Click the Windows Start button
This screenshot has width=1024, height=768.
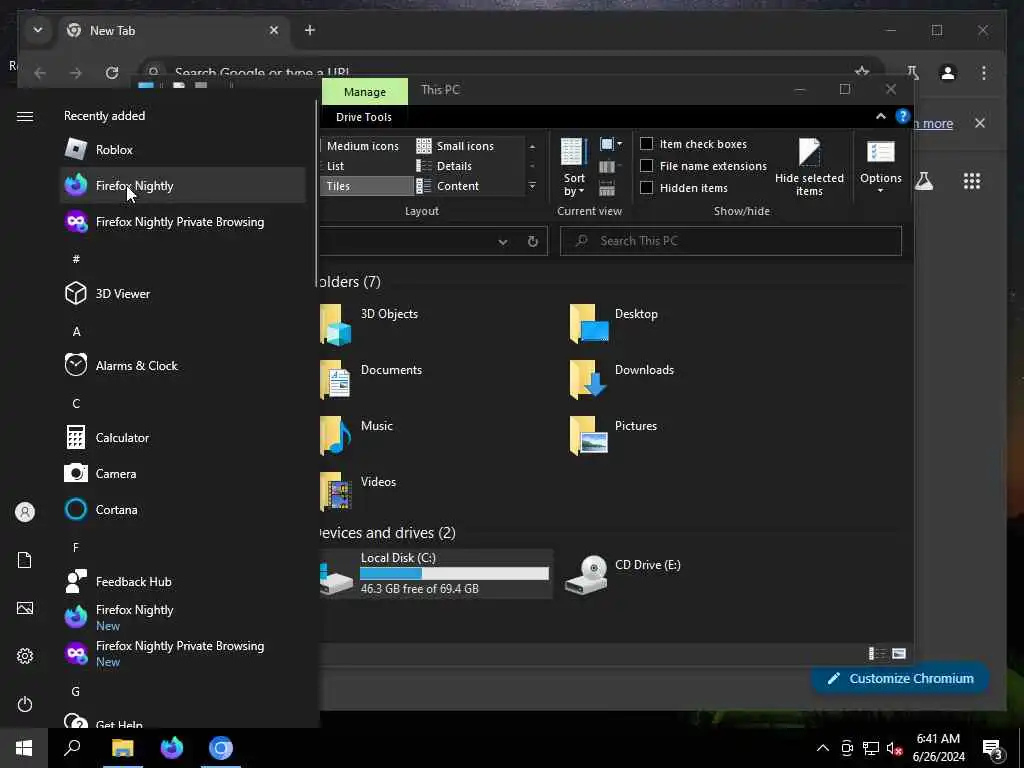pos(24,748)
